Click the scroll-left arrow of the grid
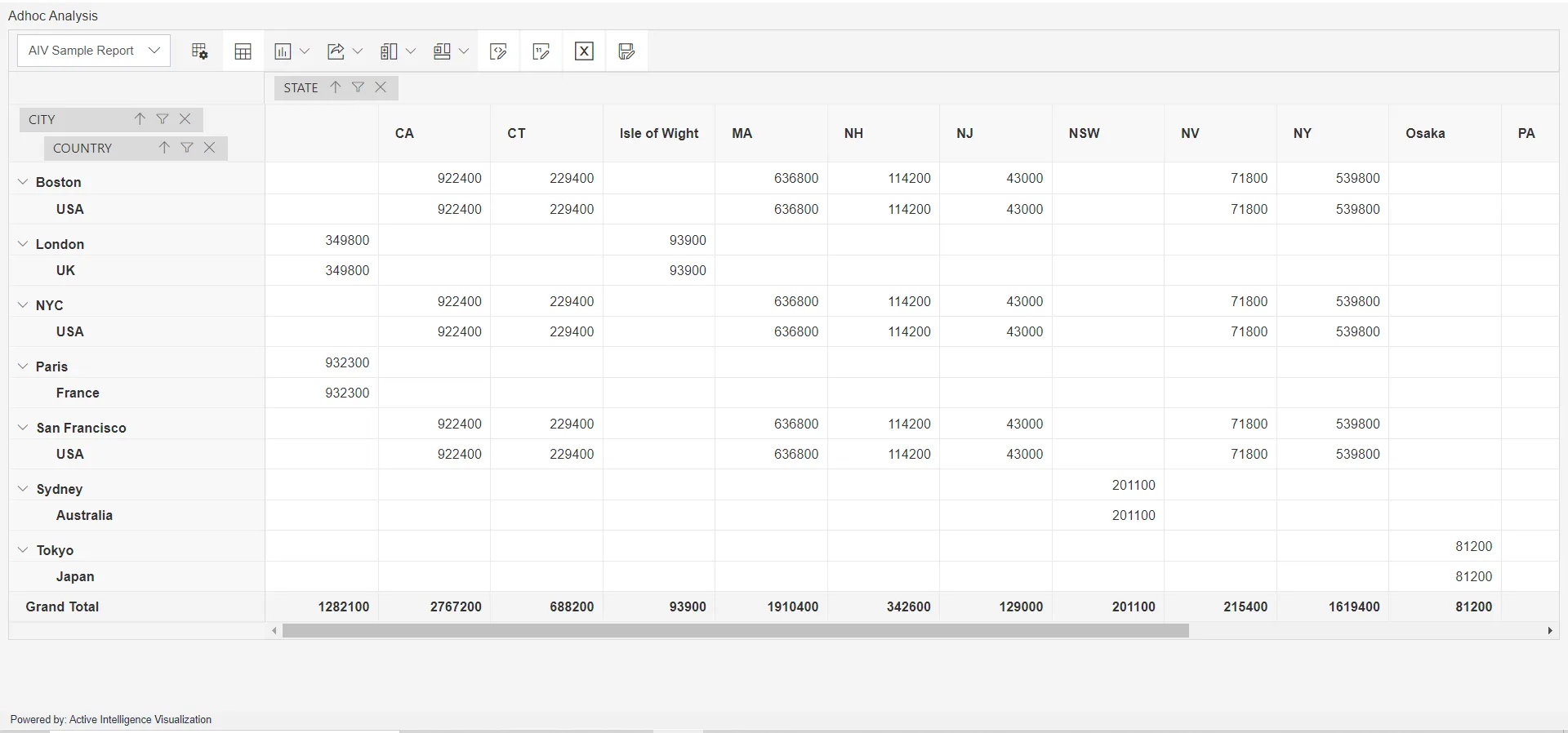The image size is (1568, 733). click(274, 631)
